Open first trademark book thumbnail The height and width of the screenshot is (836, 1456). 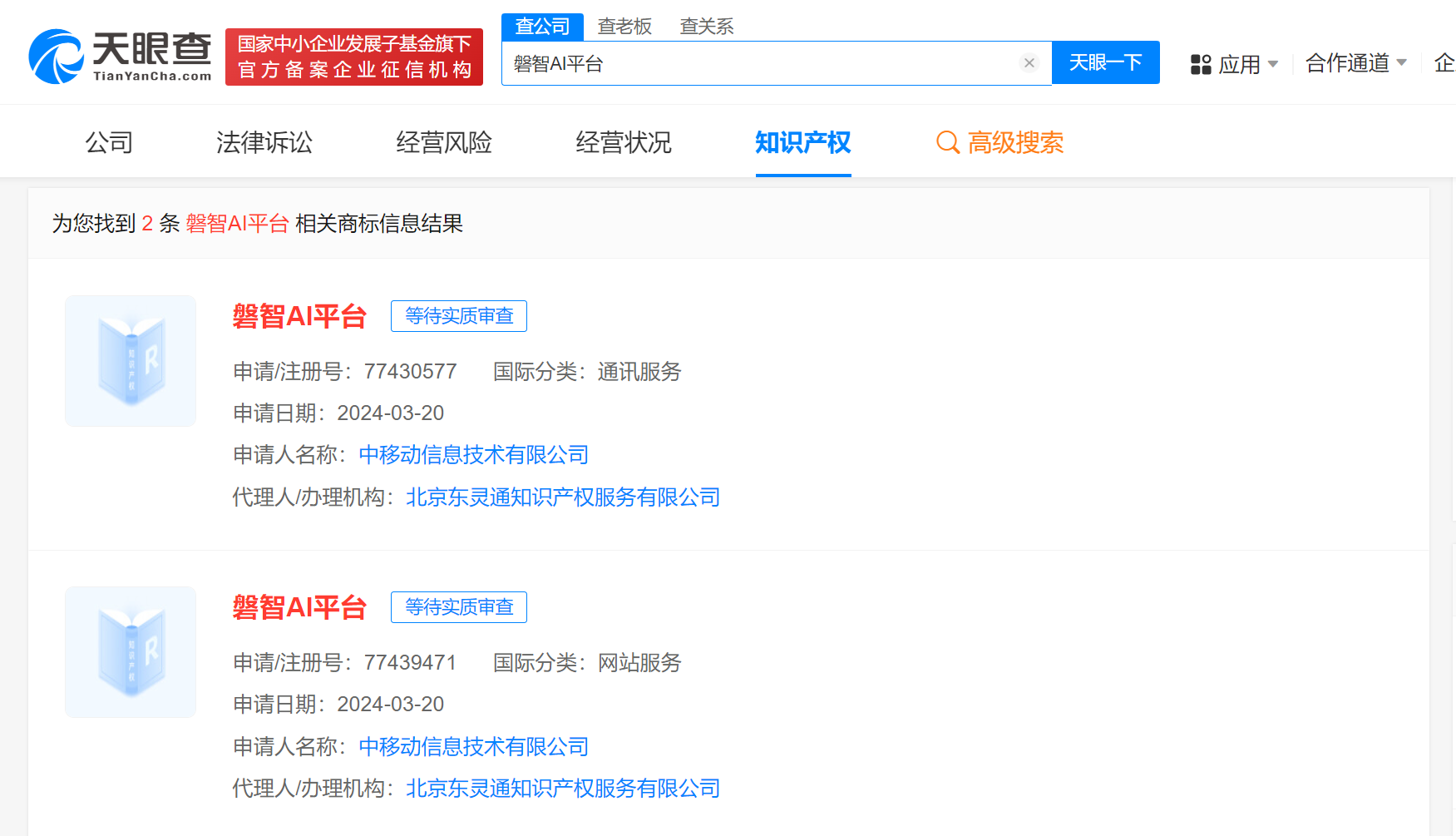(131, 361)
